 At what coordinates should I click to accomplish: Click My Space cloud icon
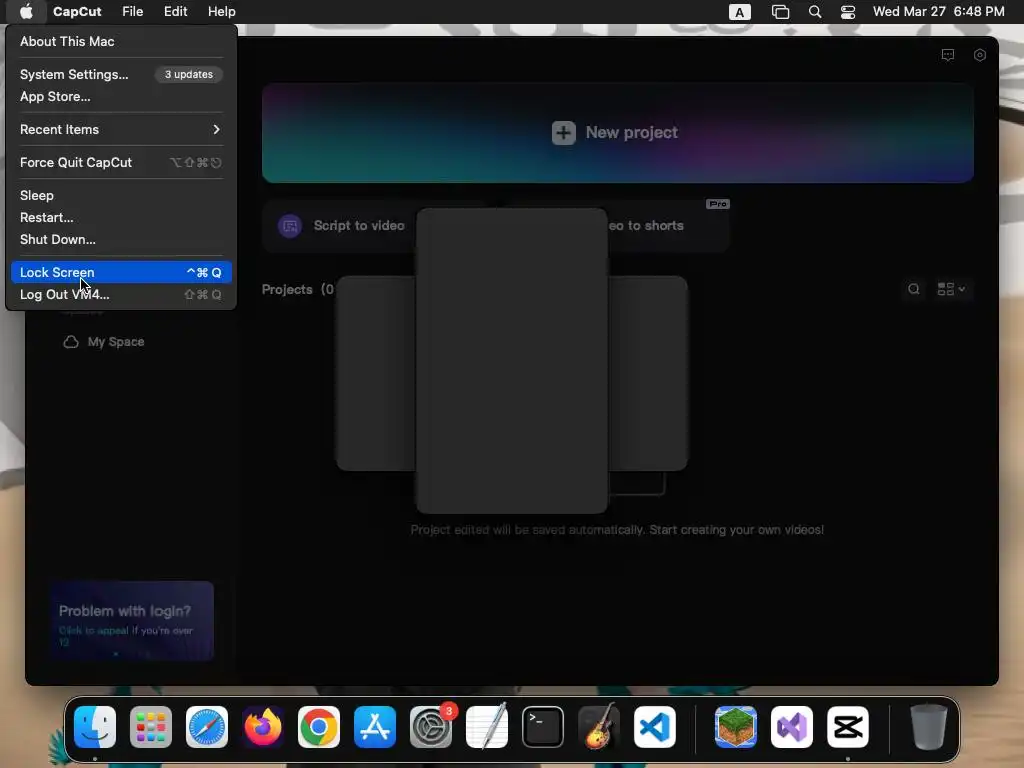(x=71, y=342)
